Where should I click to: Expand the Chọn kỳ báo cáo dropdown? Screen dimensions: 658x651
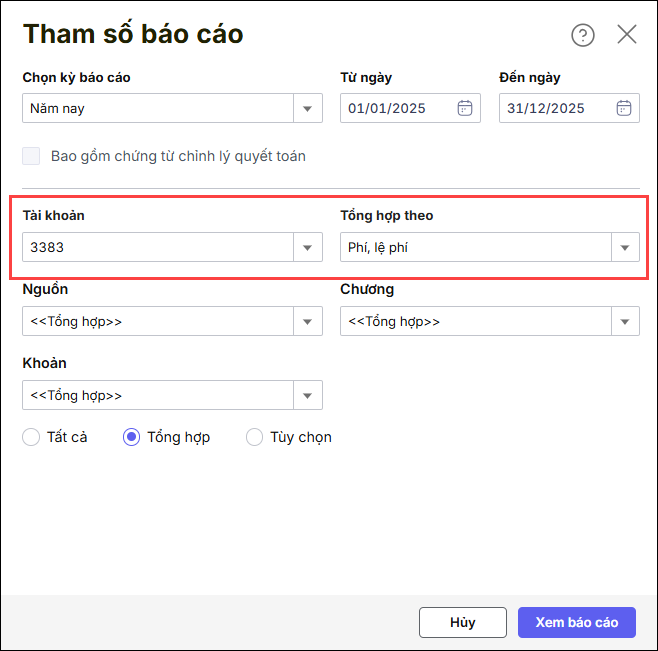(x=308, y=108)
